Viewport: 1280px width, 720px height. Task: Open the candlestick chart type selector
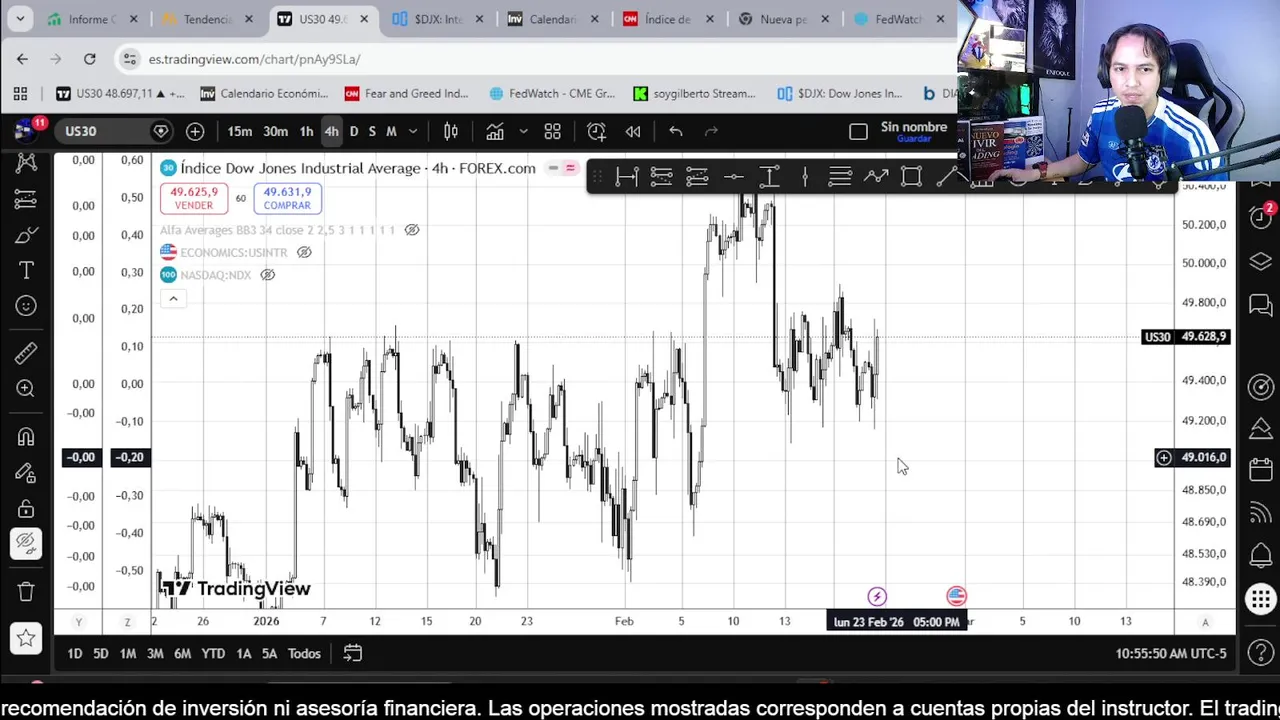coord(451,131)
